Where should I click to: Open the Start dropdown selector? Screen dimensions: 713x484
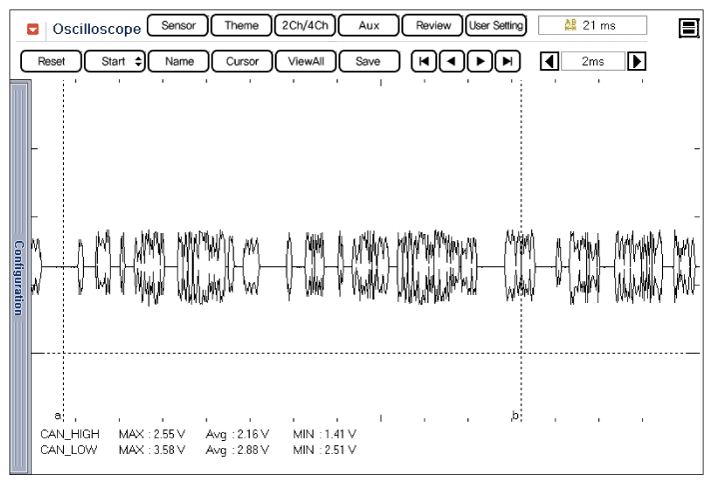115,61
